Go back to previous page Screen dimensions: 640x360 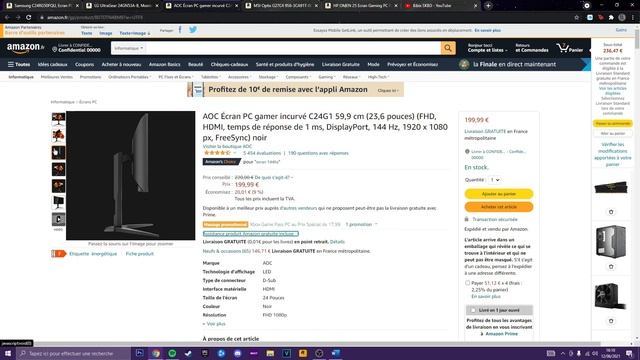coord(7,18)
